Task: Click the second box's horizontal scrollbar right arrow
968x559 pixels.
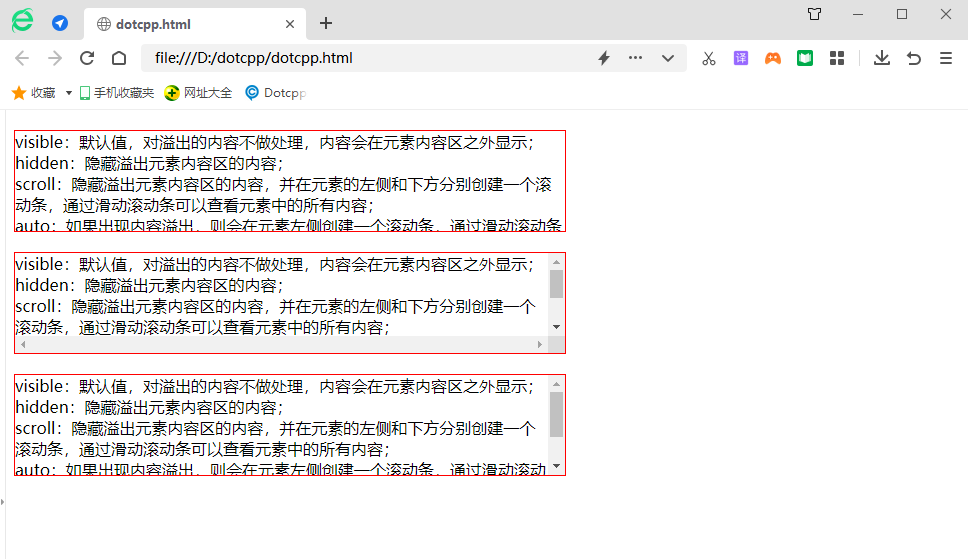Action: [x=540, y=344]
